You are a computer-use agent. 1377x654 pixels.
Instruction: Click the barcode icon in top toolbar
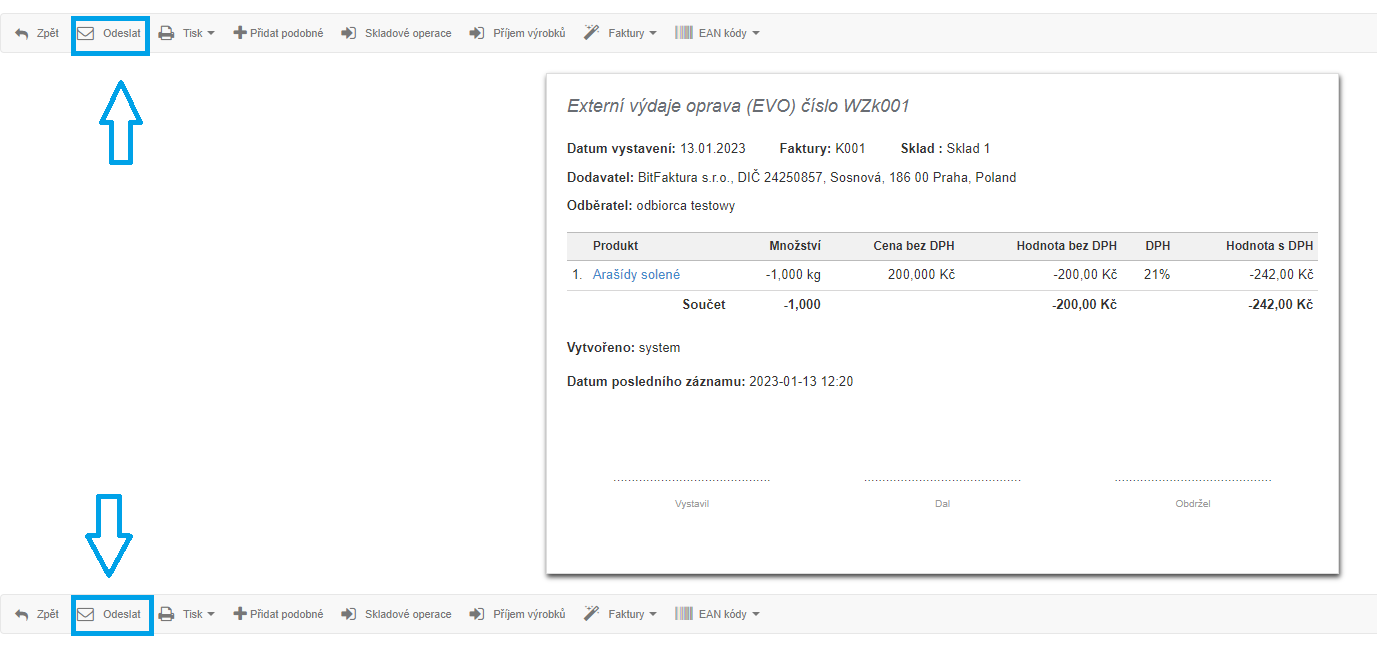pos(684,33)
